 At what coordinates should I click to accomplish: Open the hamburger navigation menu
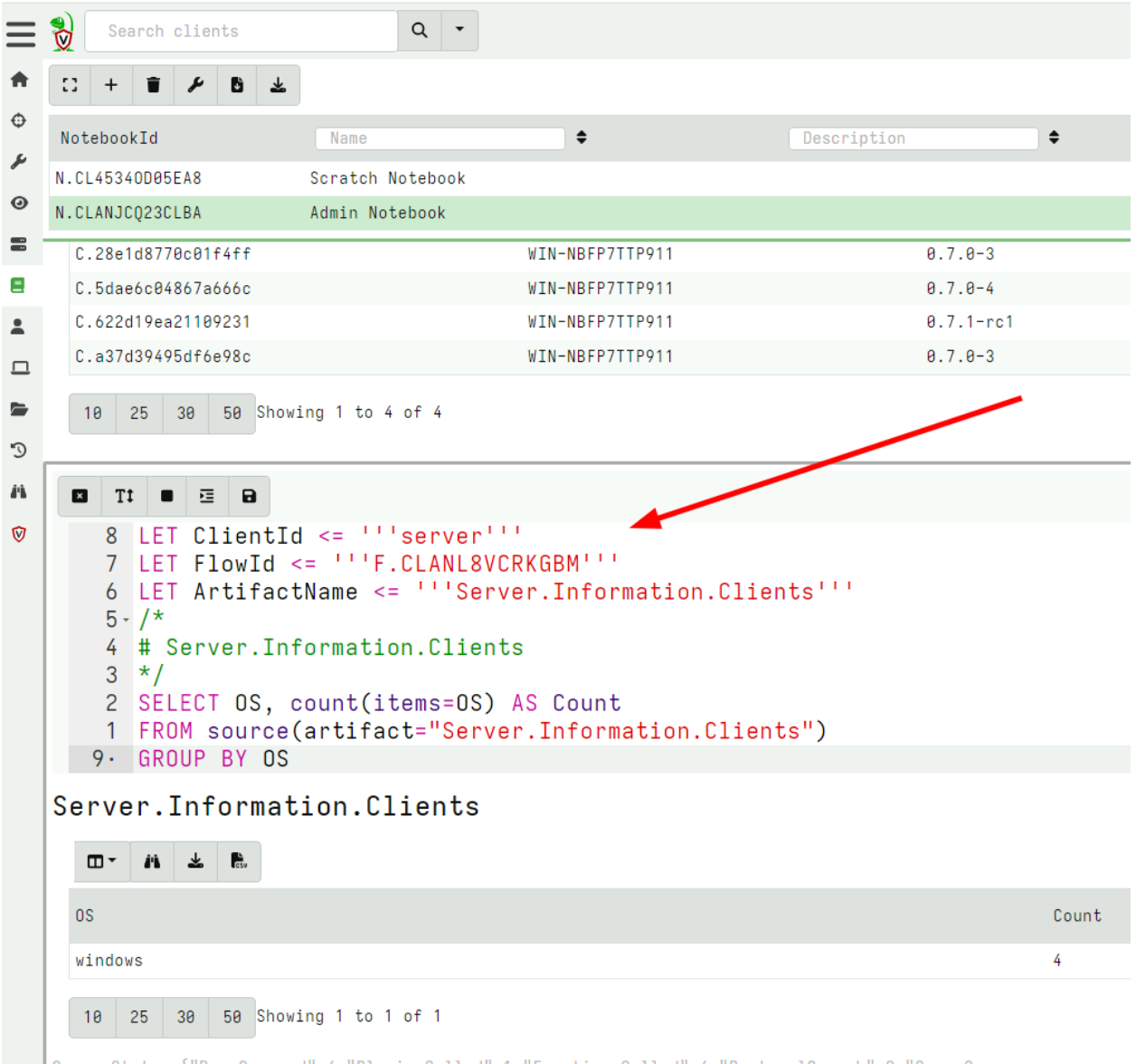point(21,33)
